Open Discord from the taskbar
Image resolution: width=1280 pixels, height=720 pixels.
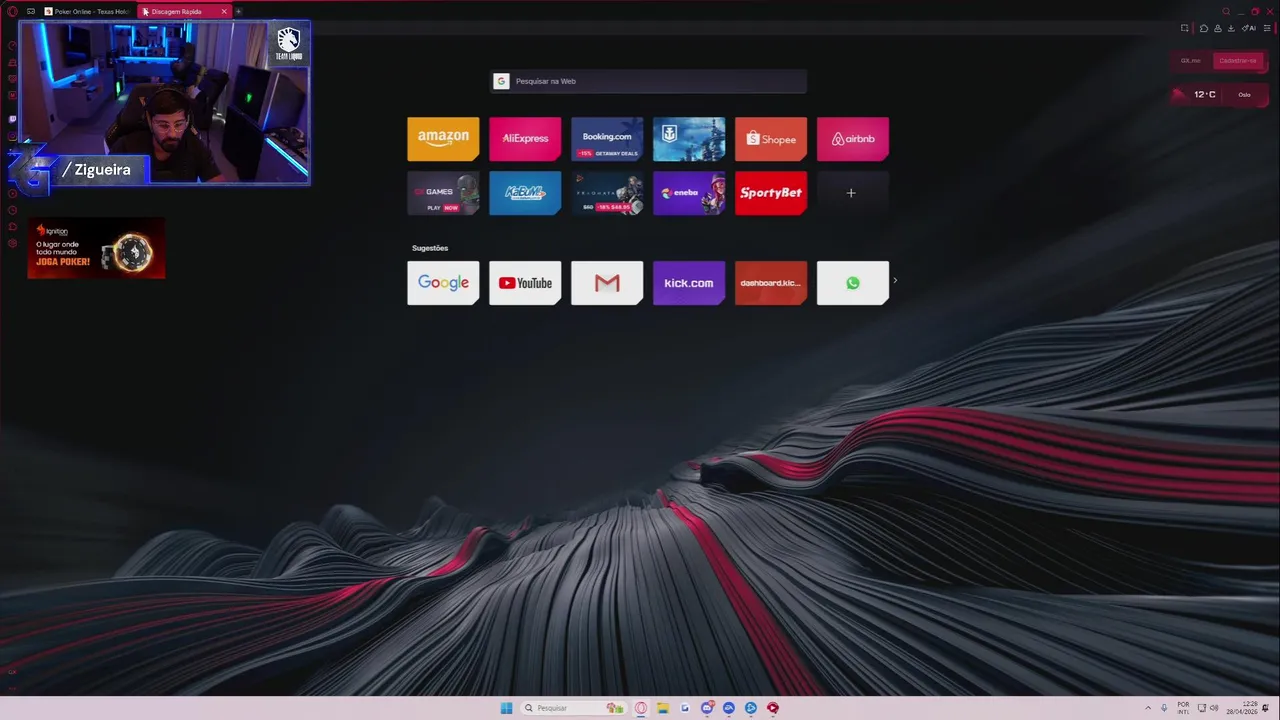[707, 708]
